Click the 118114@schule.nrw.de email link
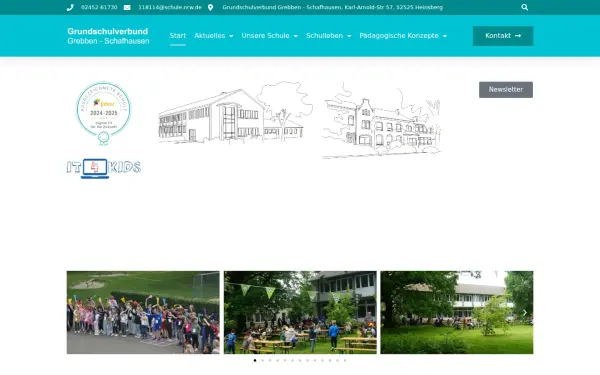The image size is (600, 375). pyautogui.click(x=170, y=7)
